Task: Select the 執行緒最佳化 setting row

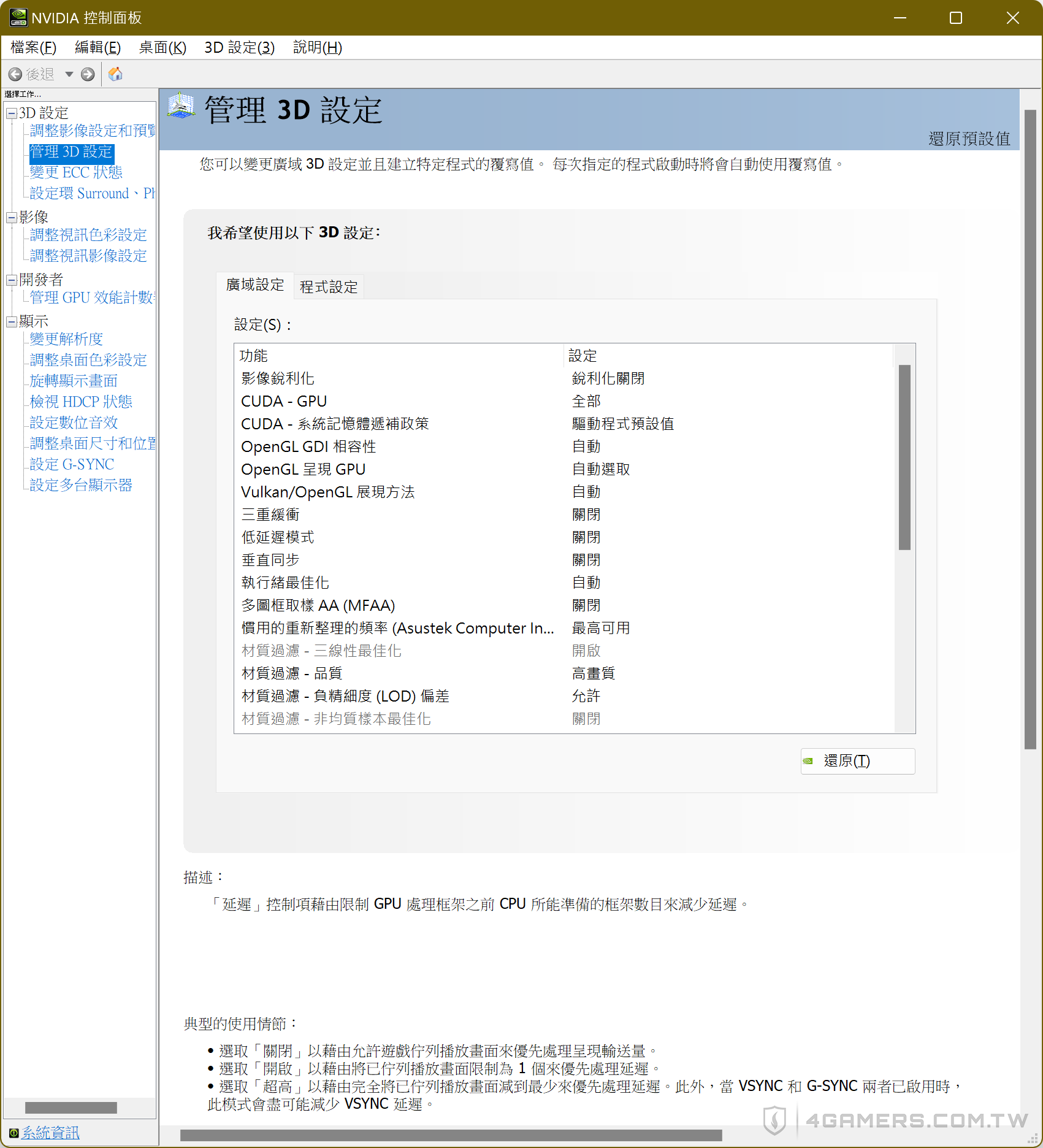Action: coord(564,583)
